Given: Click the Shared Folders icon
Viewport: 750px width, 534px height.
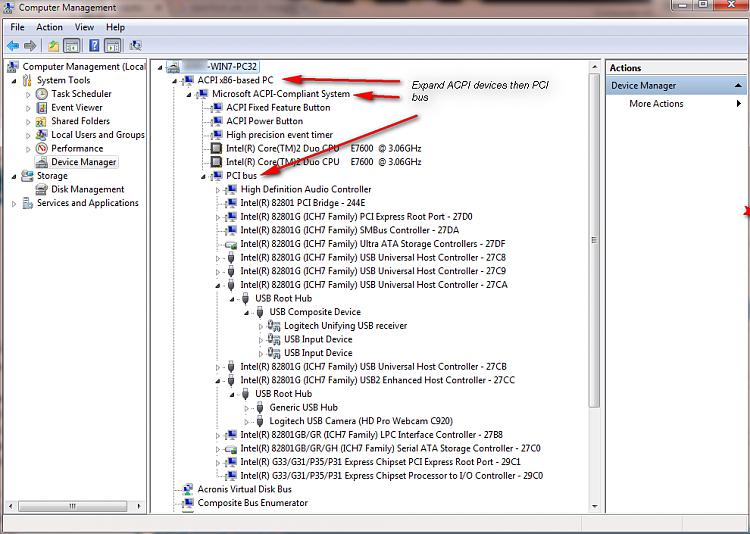Looking at the screenshot, I should pyautogui.click(x=42, y=121).
